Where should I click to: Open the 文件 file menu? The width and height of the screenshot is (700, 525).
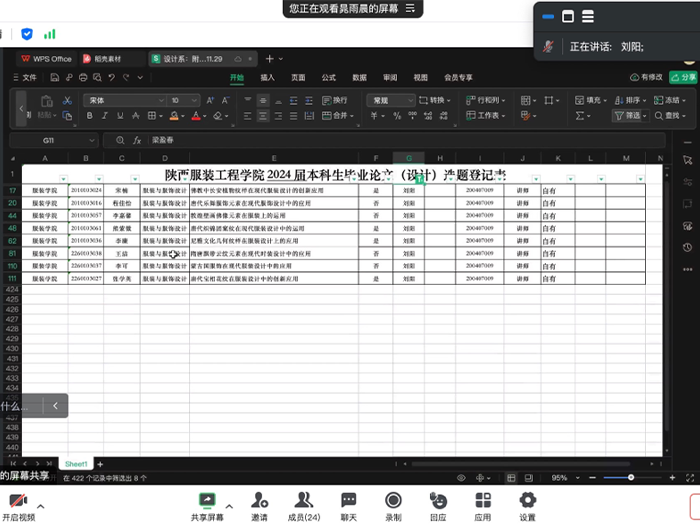point(25,78)
